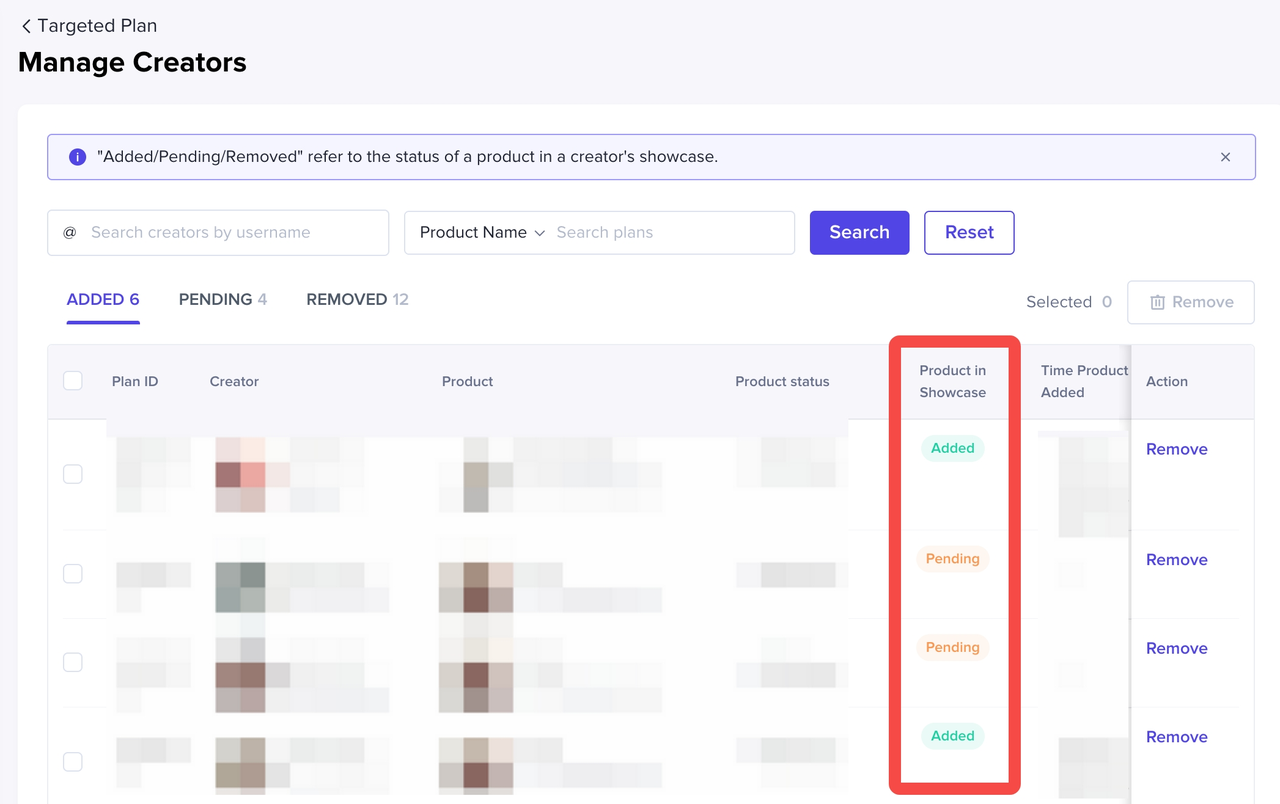Check the second row's checkbox
Image resolution: width=1280 pixels, height=804 pixels.
(x=73, y=573)
